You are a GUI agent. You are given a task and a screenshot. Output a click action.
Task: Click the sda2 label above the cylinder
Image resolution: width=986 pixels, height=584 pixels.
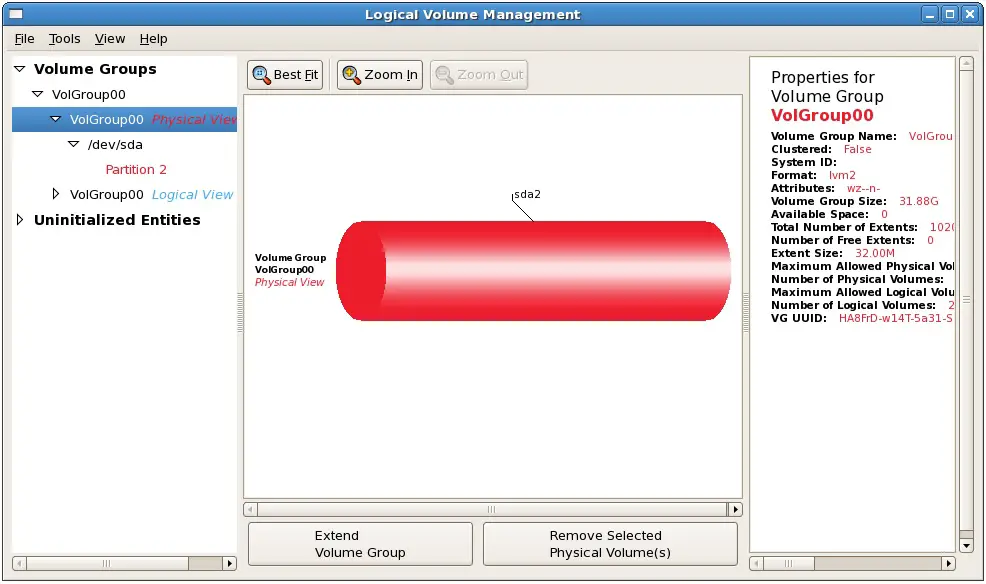click(527, 194)
